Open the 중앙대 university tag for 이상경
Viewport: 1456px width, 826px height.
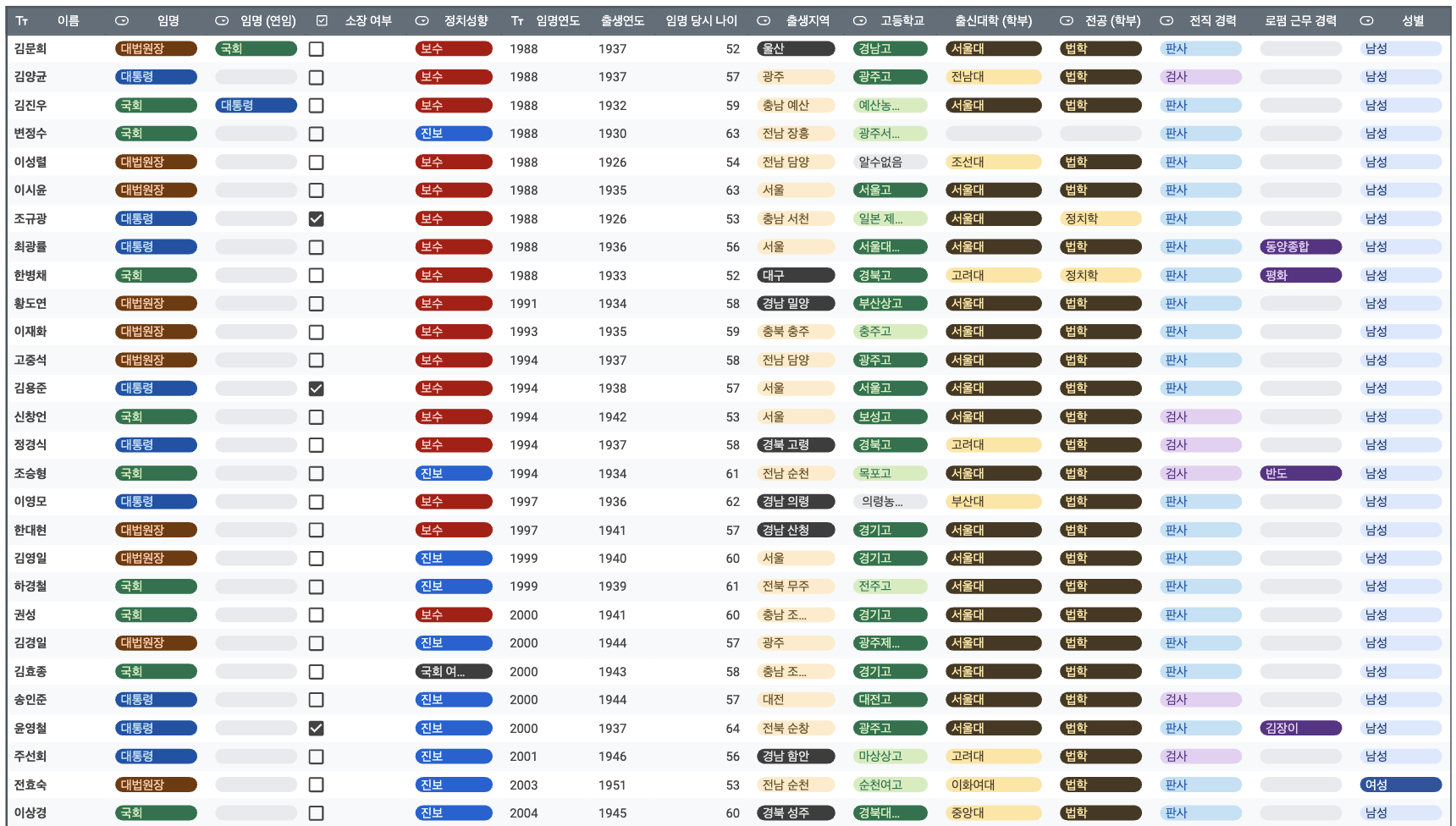point(993,812)
